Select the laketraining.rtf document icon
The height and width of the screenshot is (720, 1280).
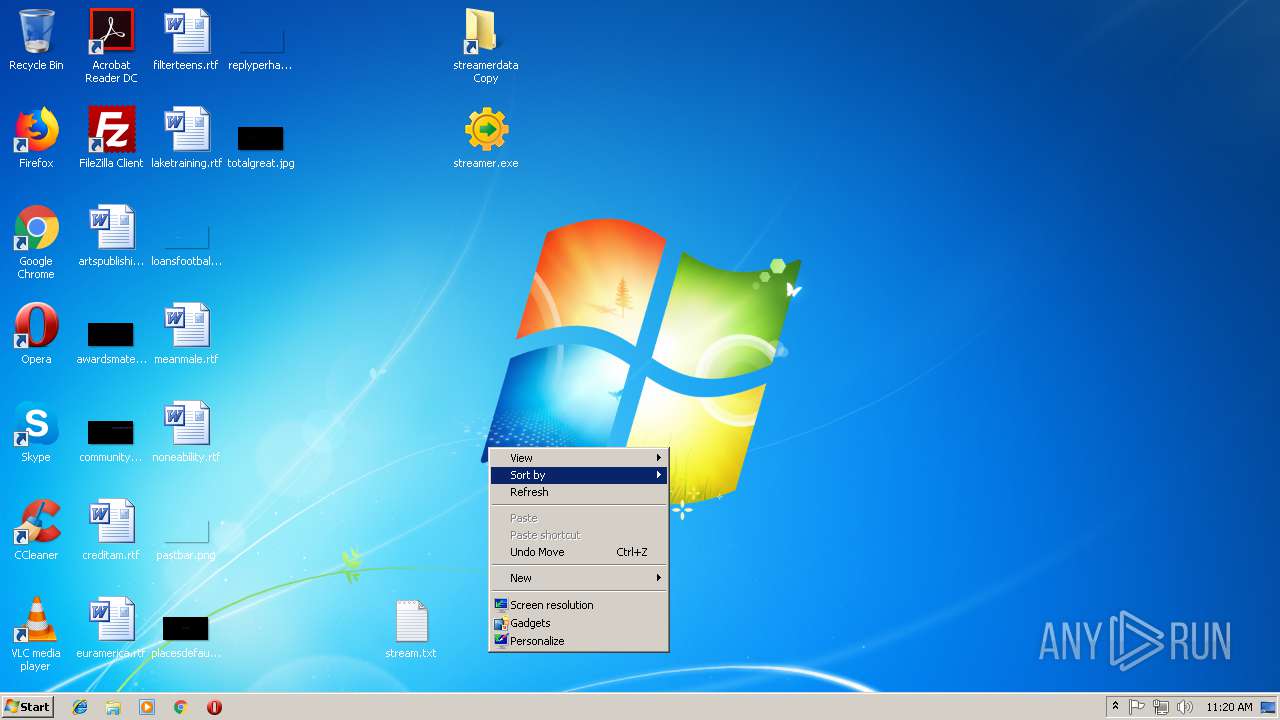pos(186,139)
